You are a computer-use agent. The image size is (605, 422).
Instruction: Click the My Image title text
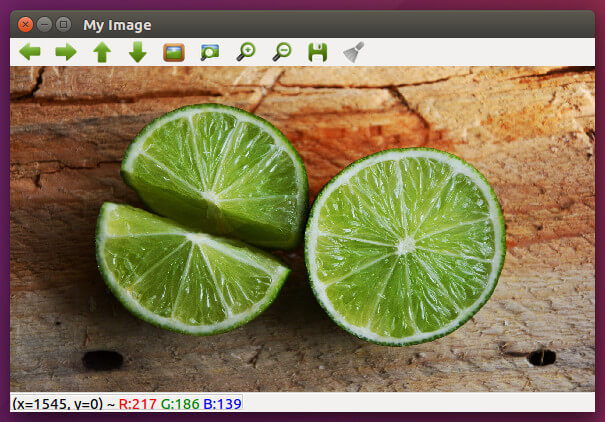(117, 25)
